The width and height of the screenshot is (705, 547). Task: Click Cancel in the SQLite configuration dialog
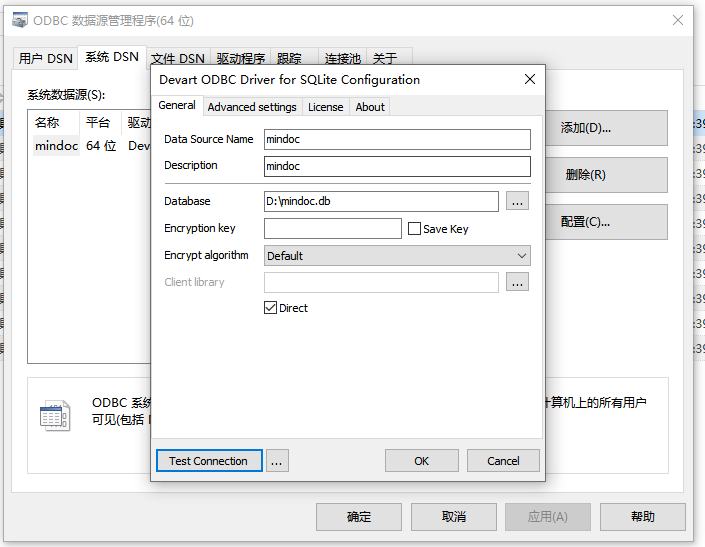[x=503, y=461]
